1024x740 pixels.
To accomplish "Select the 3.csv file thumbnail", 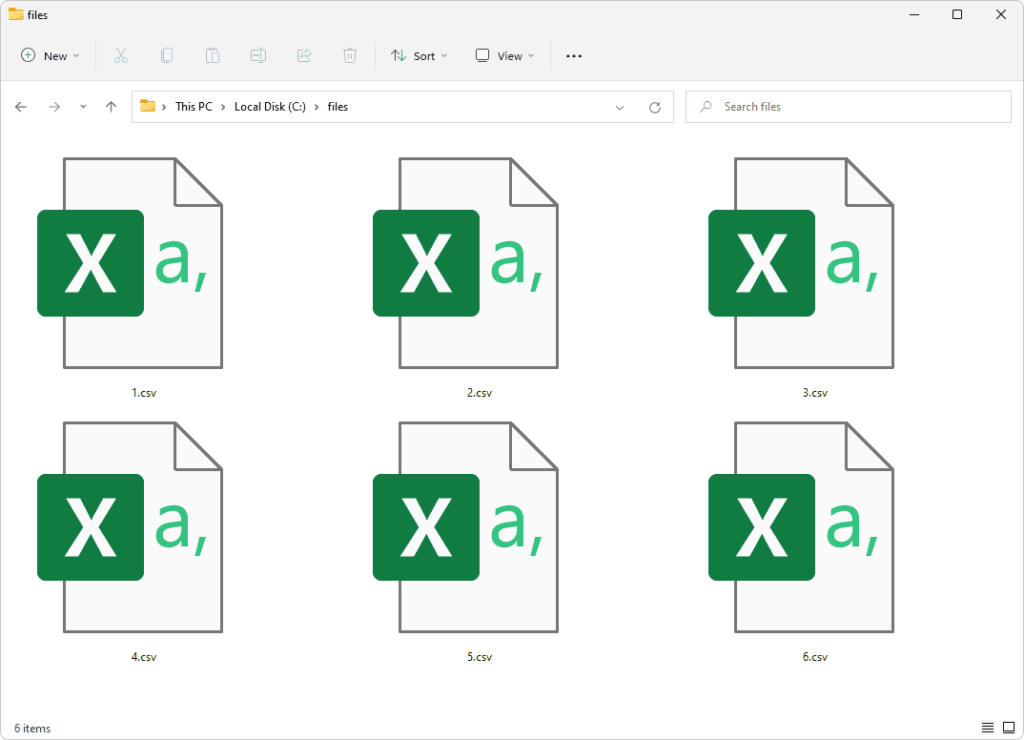I will point(815,263).
